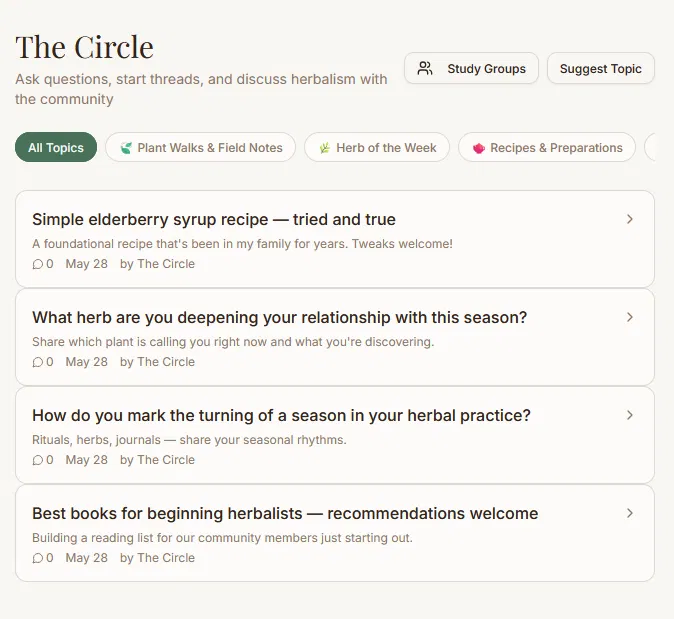Click comment bubble icon on season turning thread

pos(38,460)
